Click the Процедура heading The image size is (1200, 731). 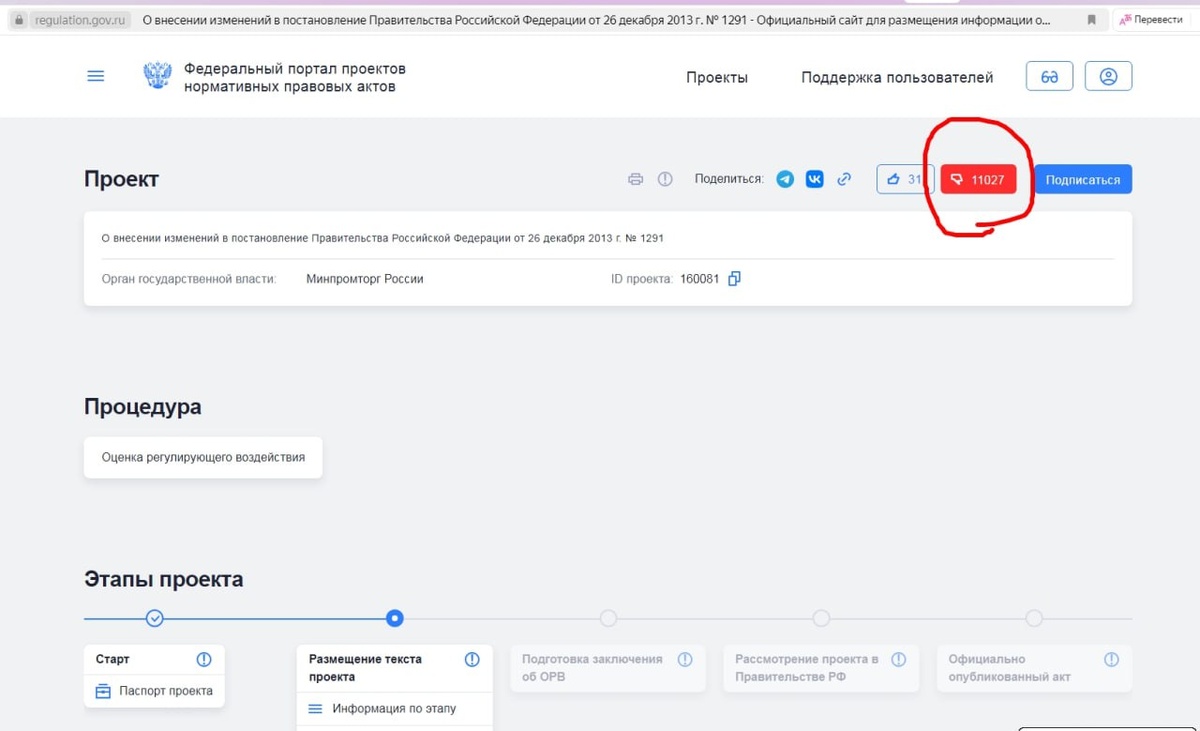(142, 407)
